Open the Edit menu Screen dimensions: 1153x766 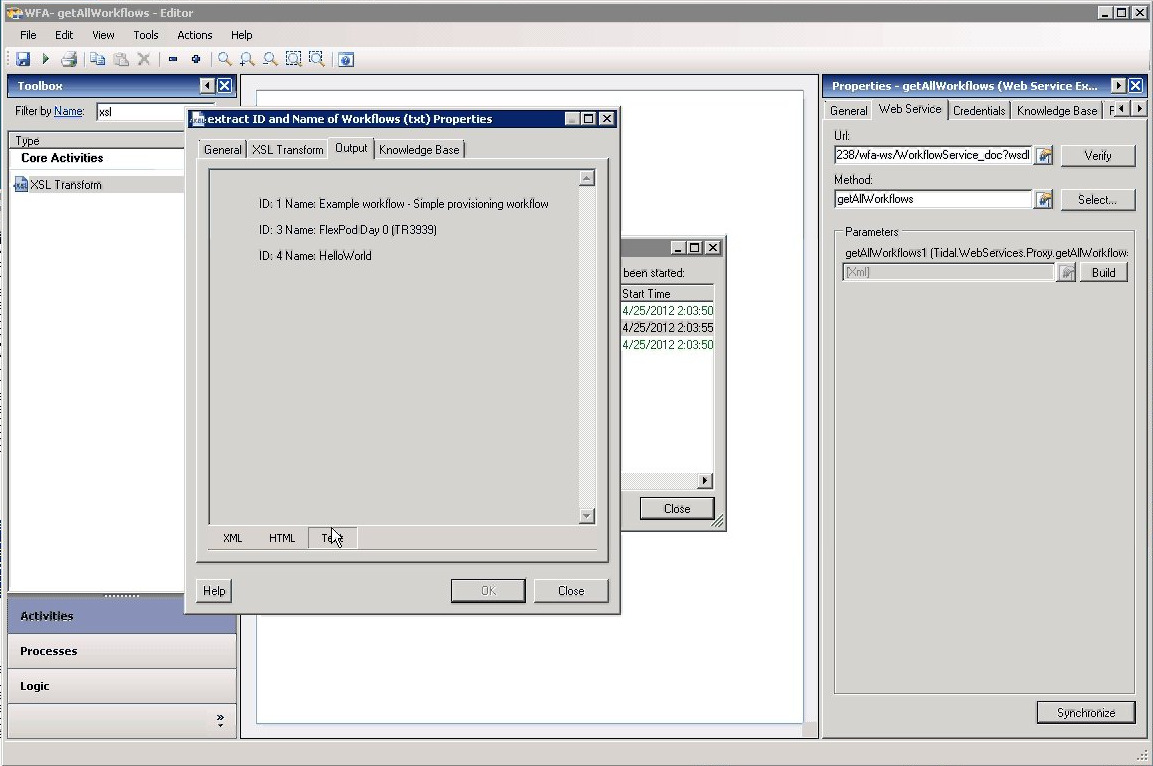[x=64, y=35]
